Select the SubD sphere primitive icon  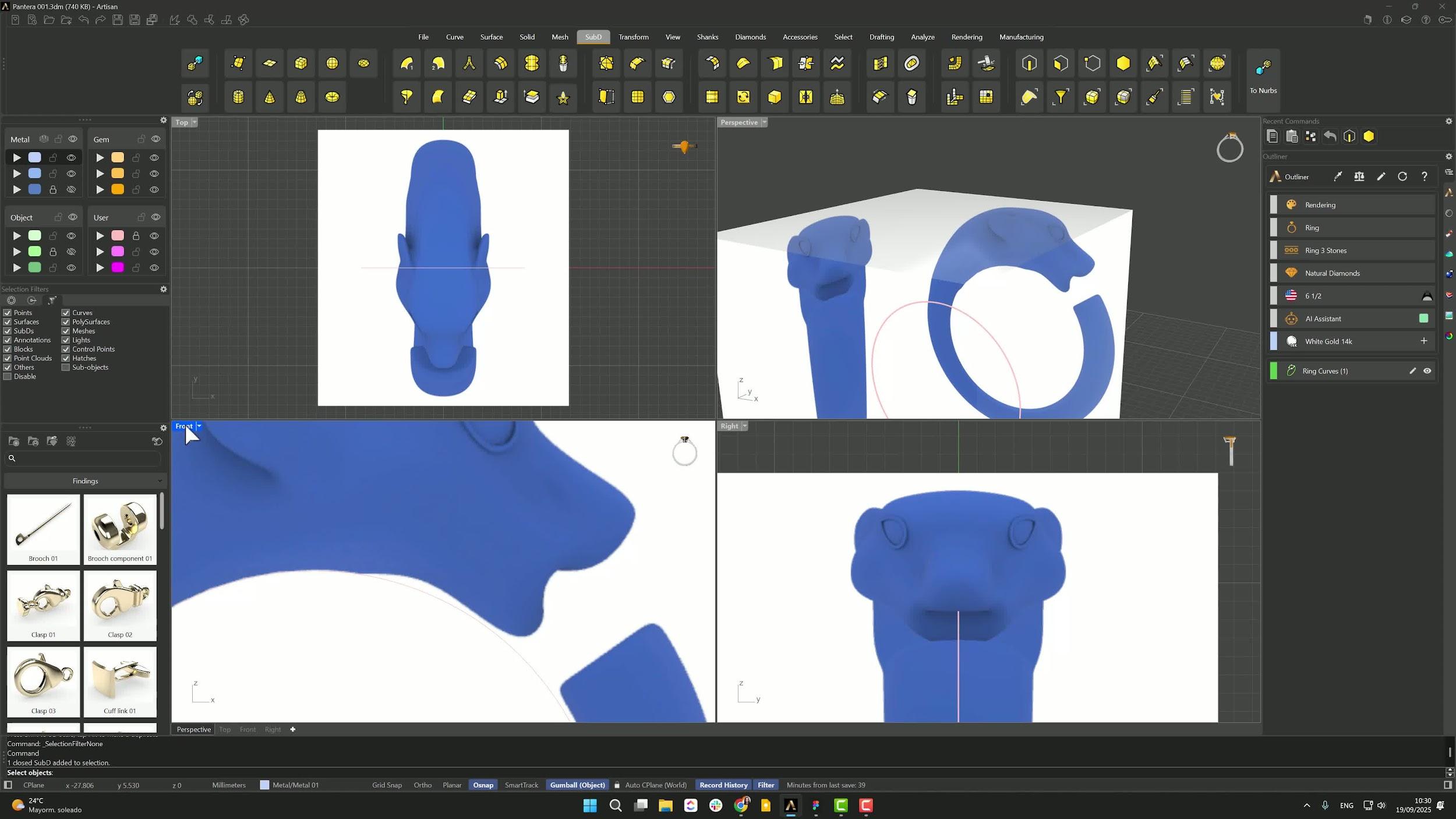[332, 63]
